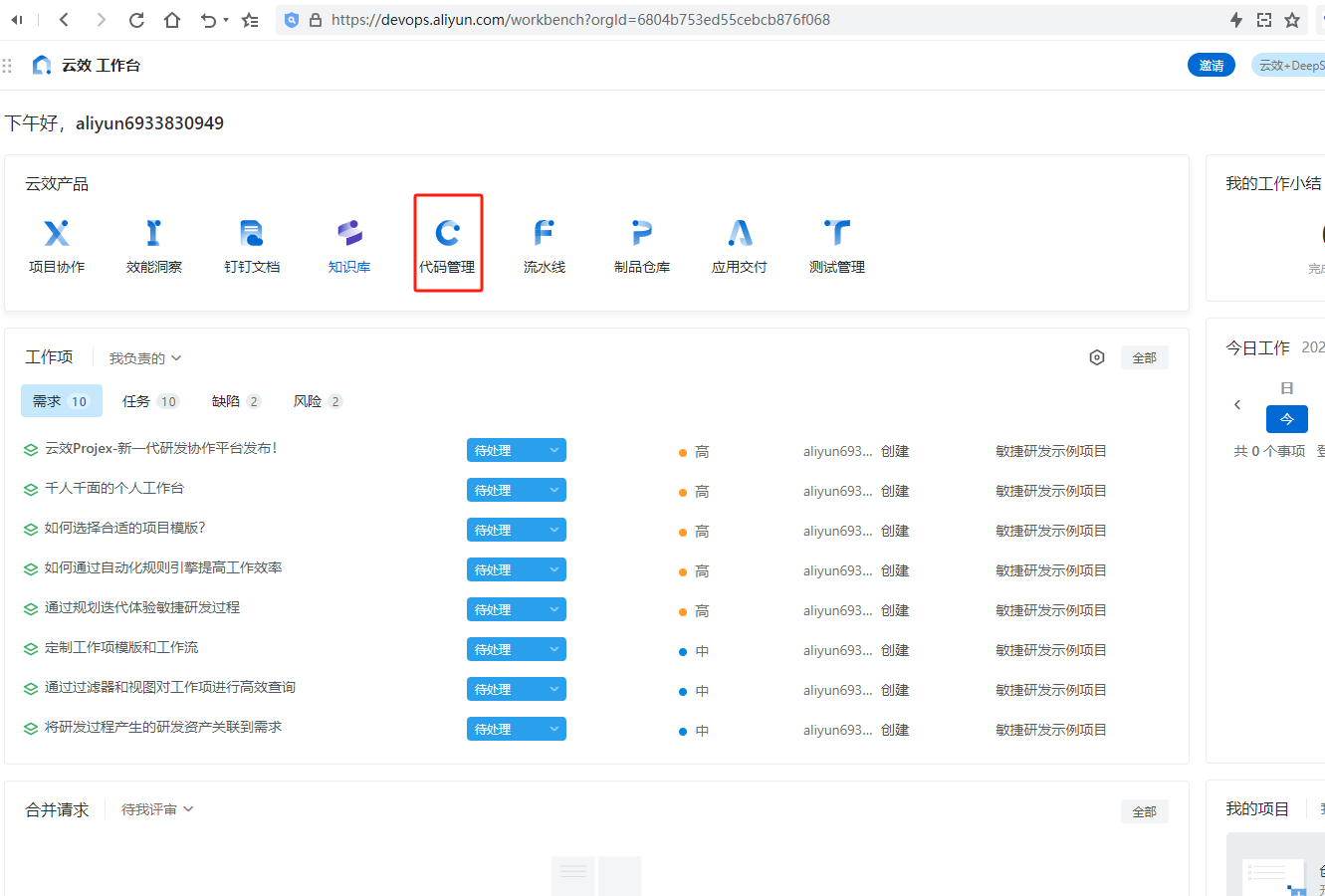Viewport: 1325px width, 896px height.
Task: Click the 邀请 button
Action: (x=1212, y=65)
